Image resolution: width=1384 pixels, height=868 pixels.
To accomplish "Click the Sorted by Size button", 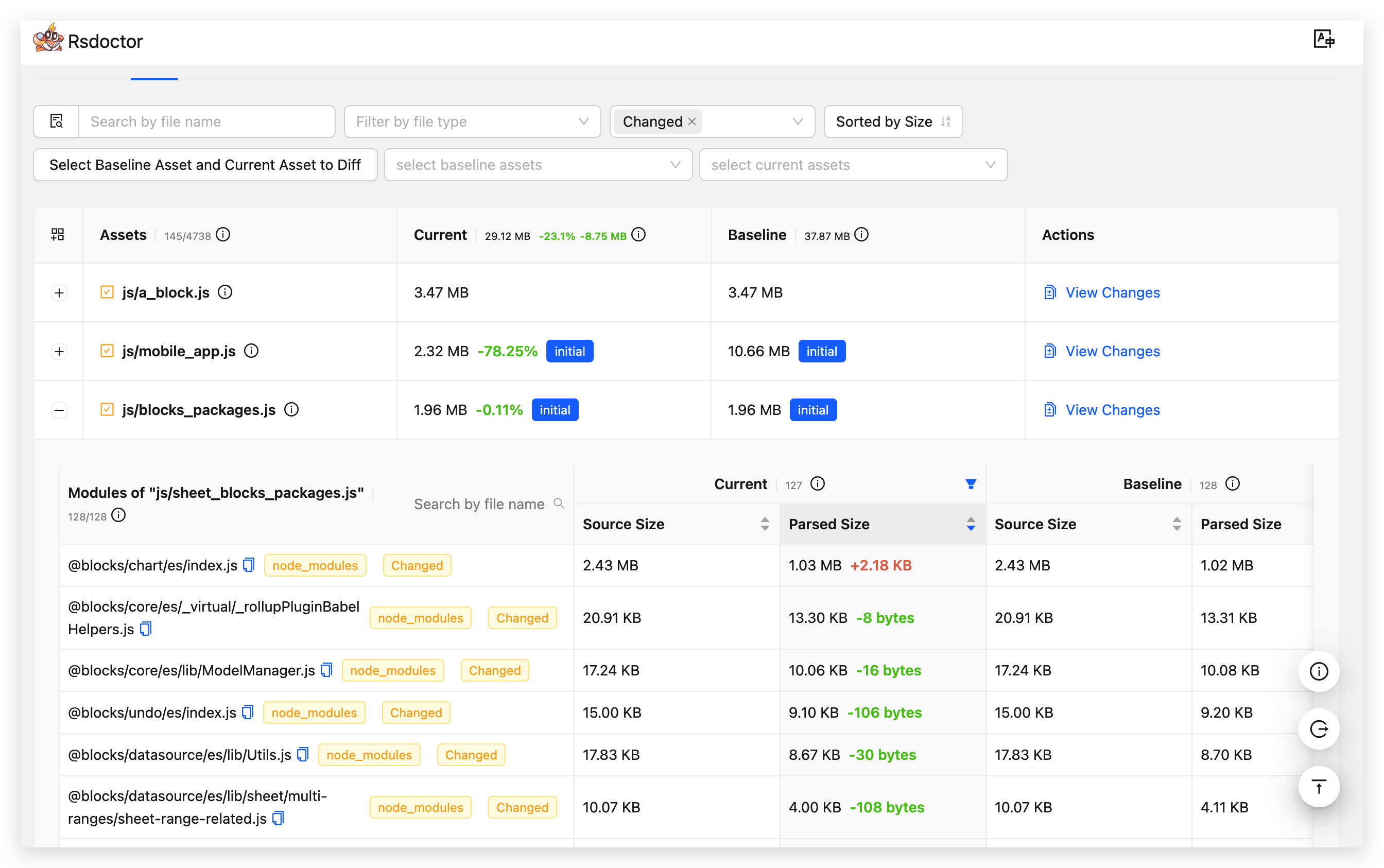I will tap(893, 121).
